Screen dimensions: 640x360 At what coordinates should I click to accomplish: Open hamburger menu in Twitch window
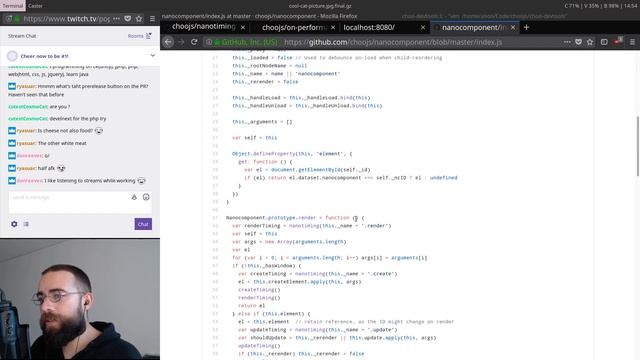click(152, 19)
